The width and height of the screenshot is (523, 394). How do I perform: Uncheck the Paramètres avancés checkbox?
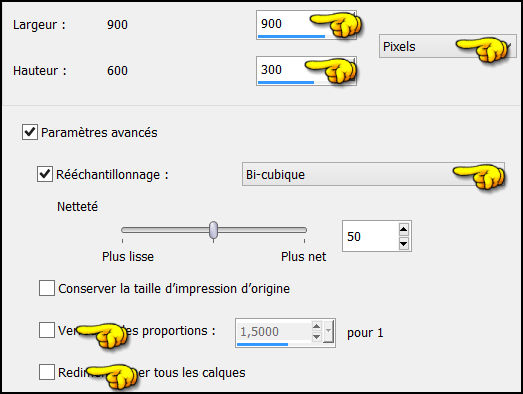click(x=30, y=132)
